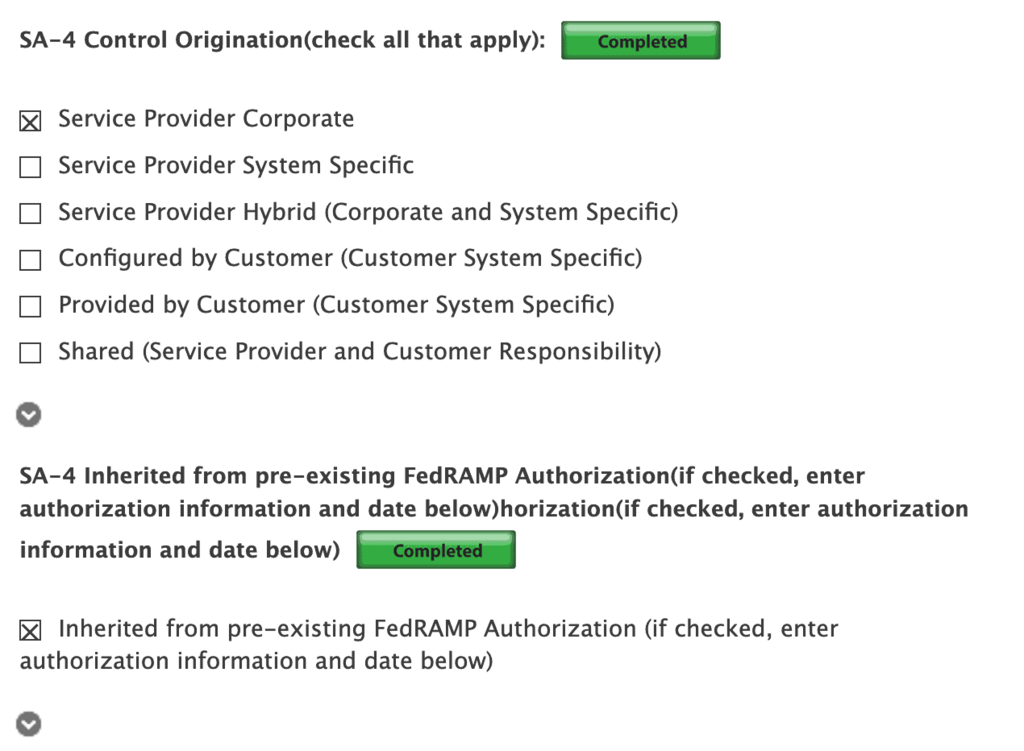Click the 'Shared (Service Provider and Customer Responsibility)' text
1024x751 pixels.
[x=360, y=351]
